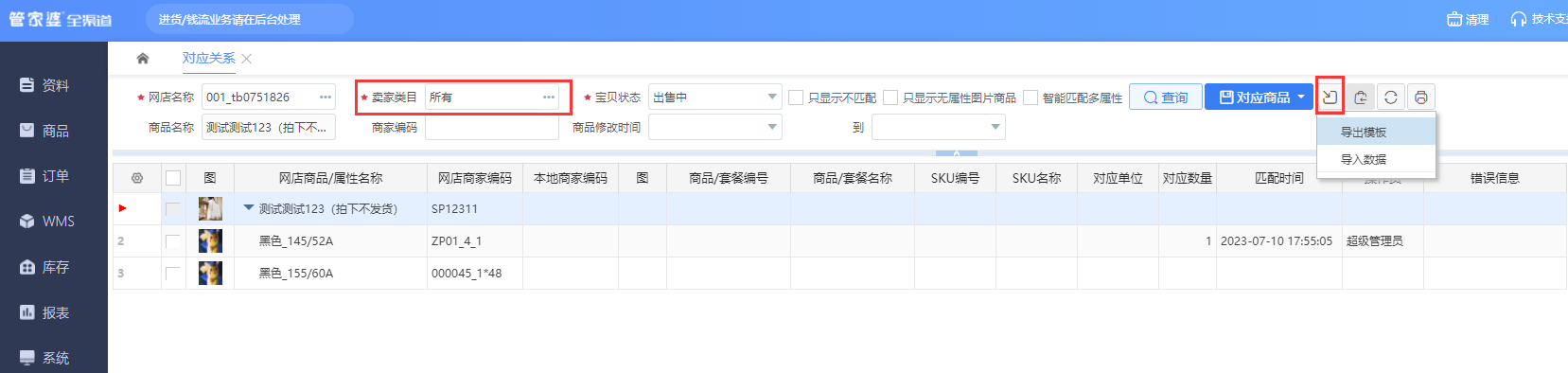Open thumbnail of 测试测试123 product

coord(210,208)
